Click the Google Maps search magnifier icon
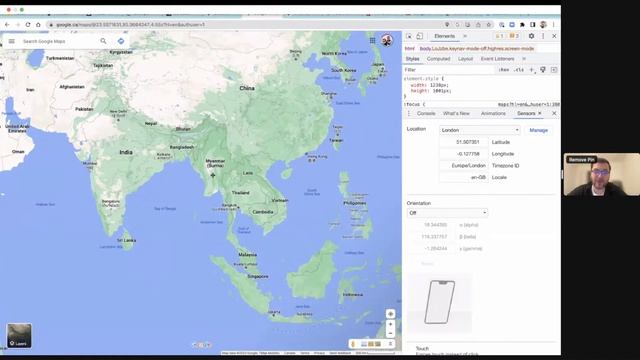Viewport: 640px width, 360px height. click(103, 41)
